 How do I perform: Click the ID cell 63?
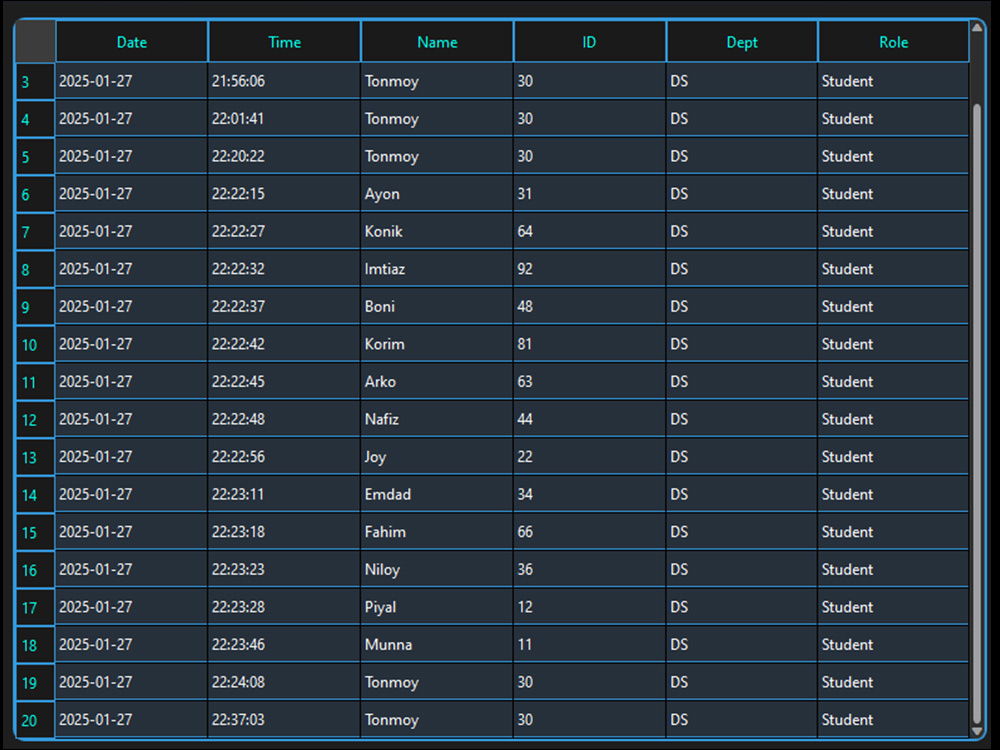(x=589, y=382)
